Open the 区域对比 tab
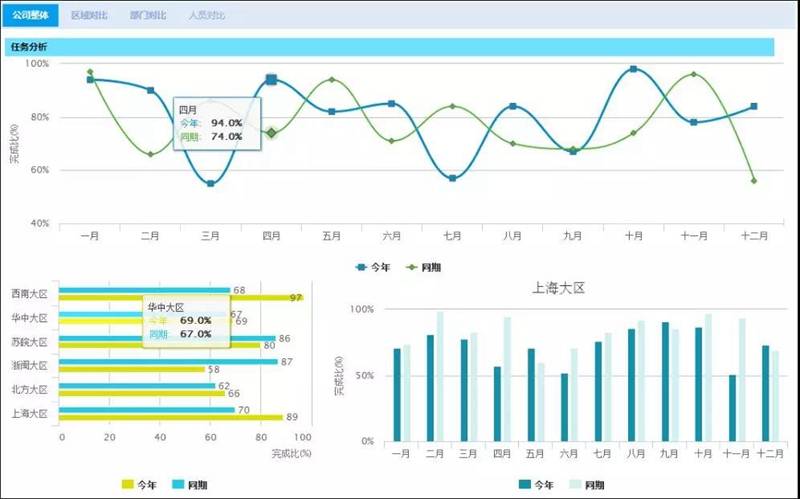 [89, 16]
